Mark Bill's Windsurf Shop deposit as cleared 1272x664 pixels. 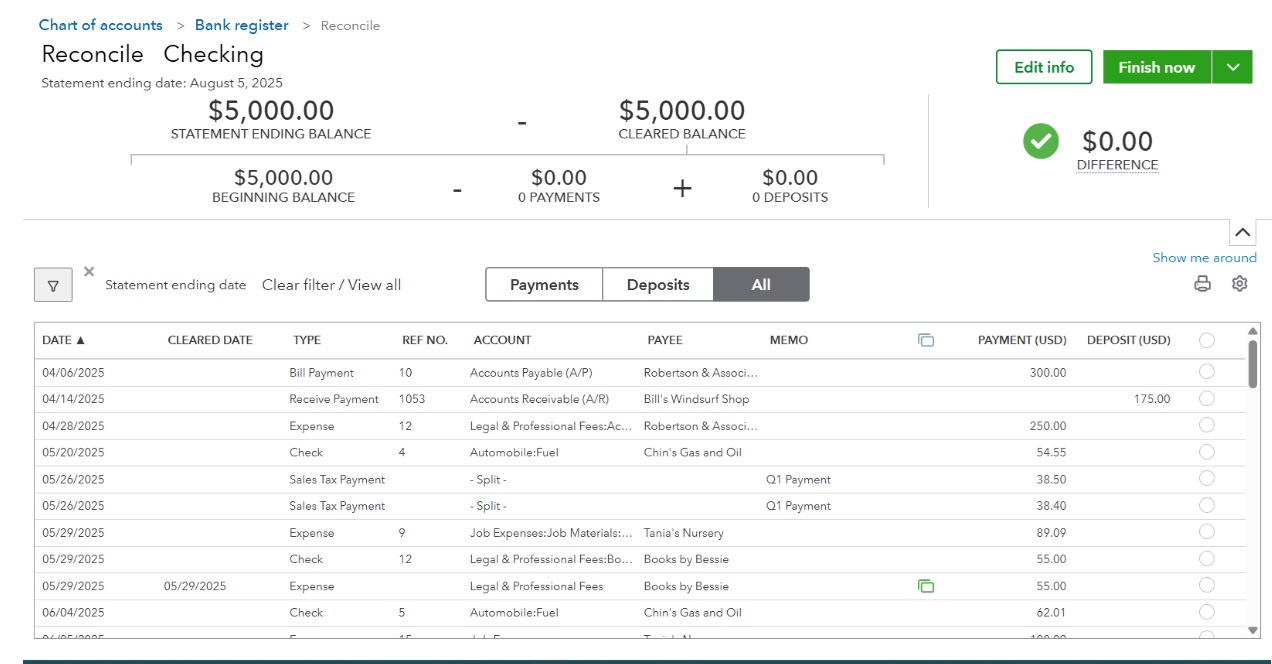coord(1206,399)
